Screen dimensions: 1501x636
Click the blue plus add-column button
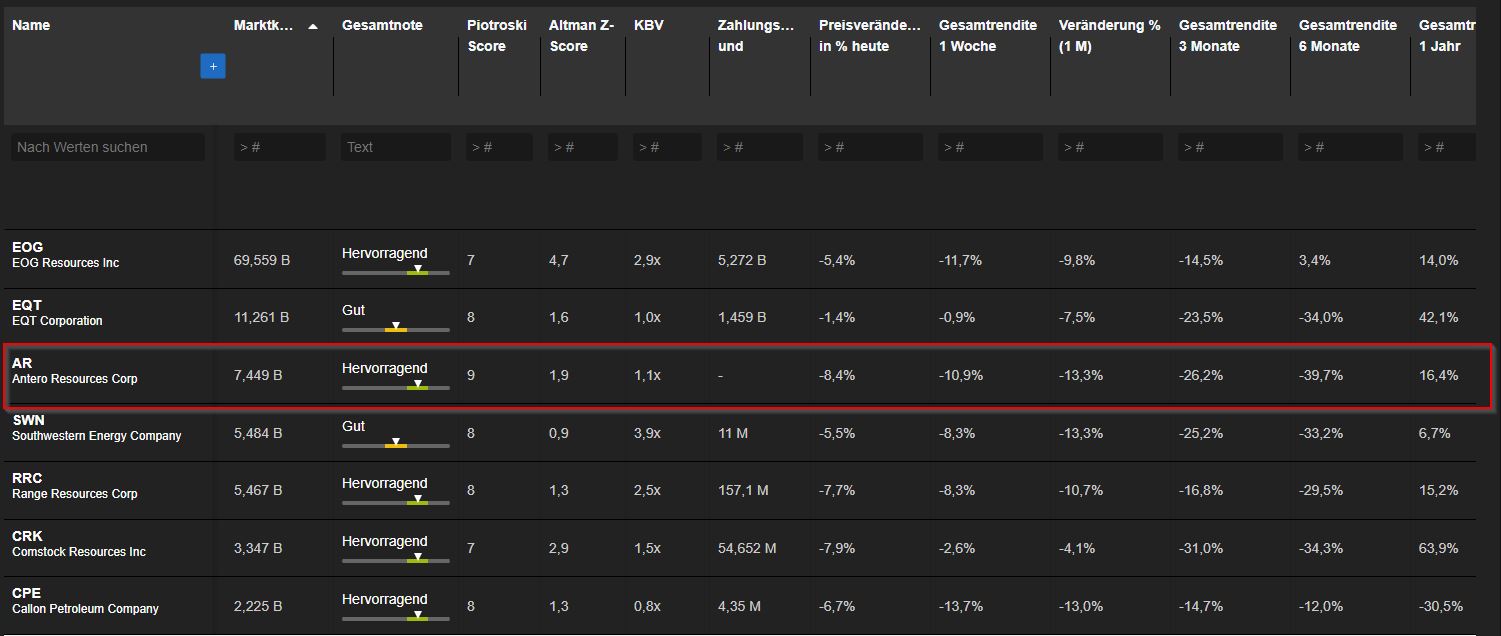[212, 66]
